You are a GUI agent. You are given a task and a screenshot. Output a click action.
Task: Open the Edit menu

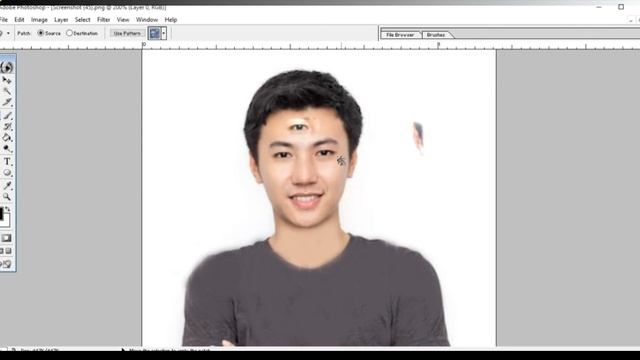[x=19, y=20]
